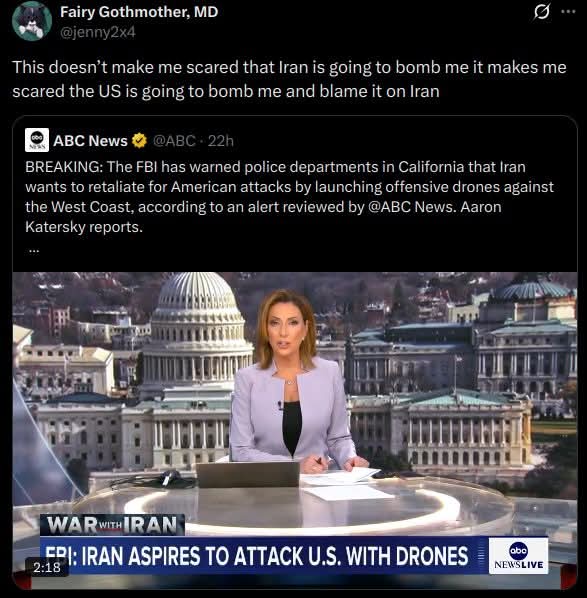
Task: Click the 22h timestamp on quoted post
Action: (x=221, y=141)
